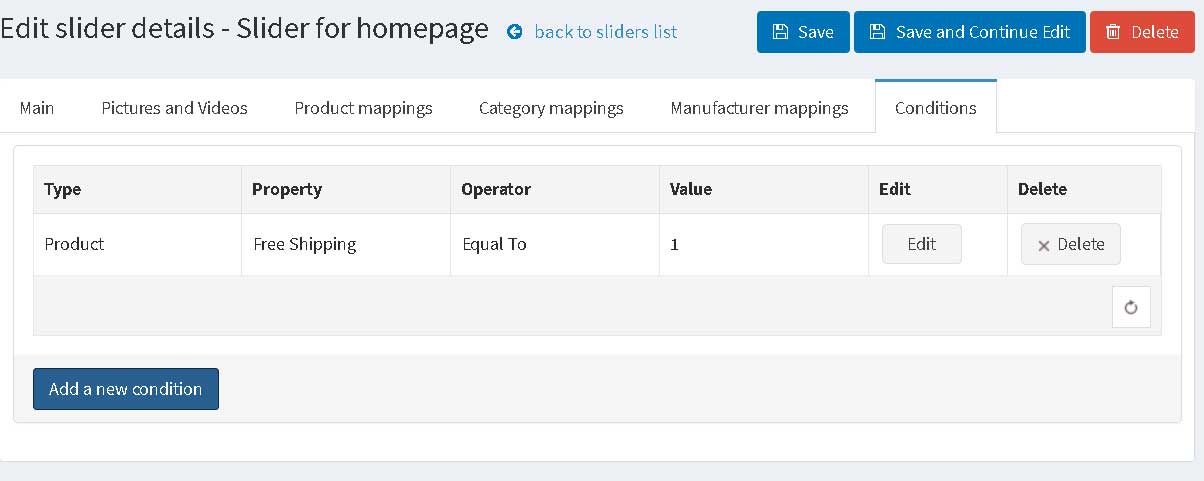Select the Manufacturer mappings tab
This screenshot has width=1204, height=481.
click(x=760, y=107)
